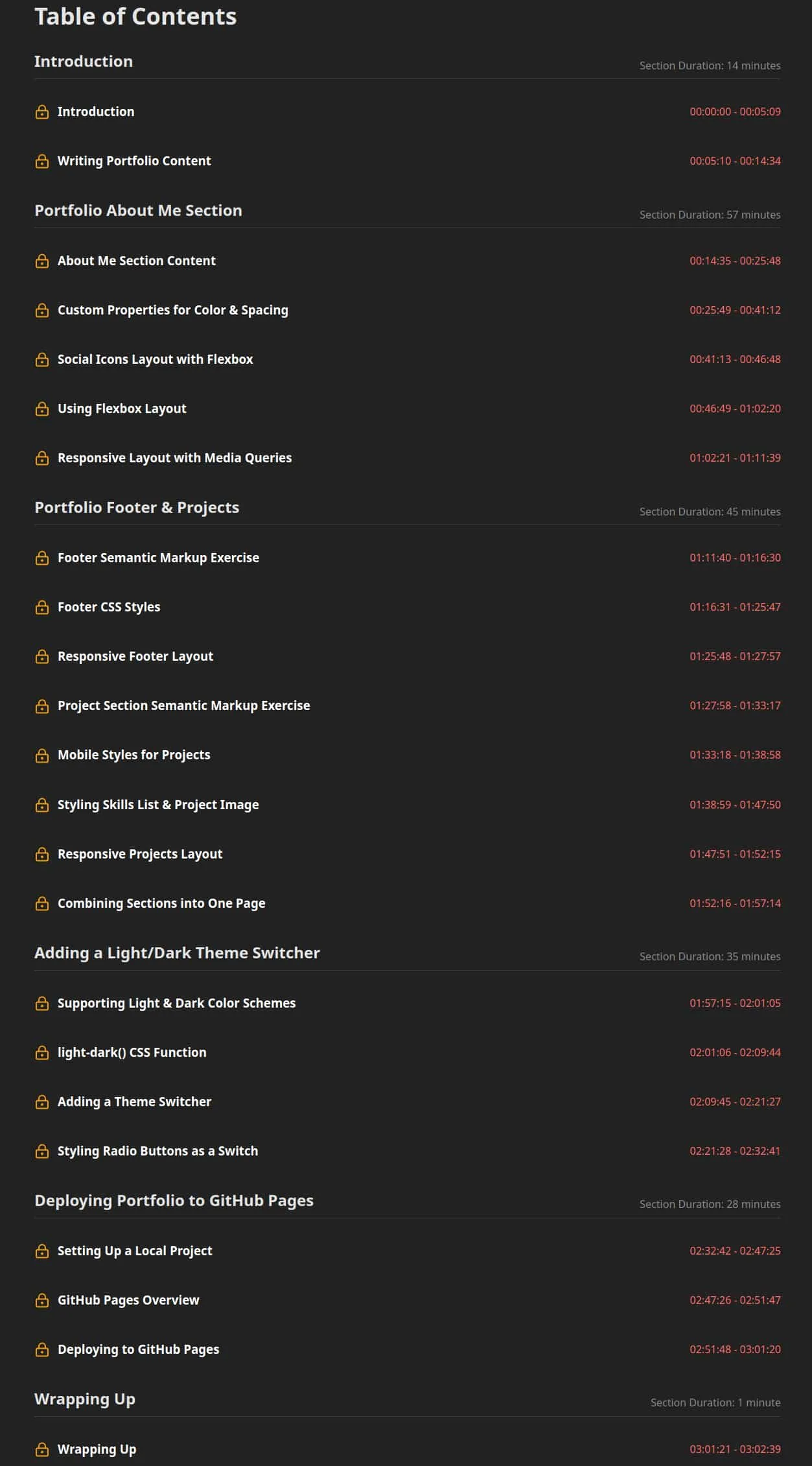
Task: Click lock icon next to Wrapping Up lesson
Action: [x=42, y=1450]
